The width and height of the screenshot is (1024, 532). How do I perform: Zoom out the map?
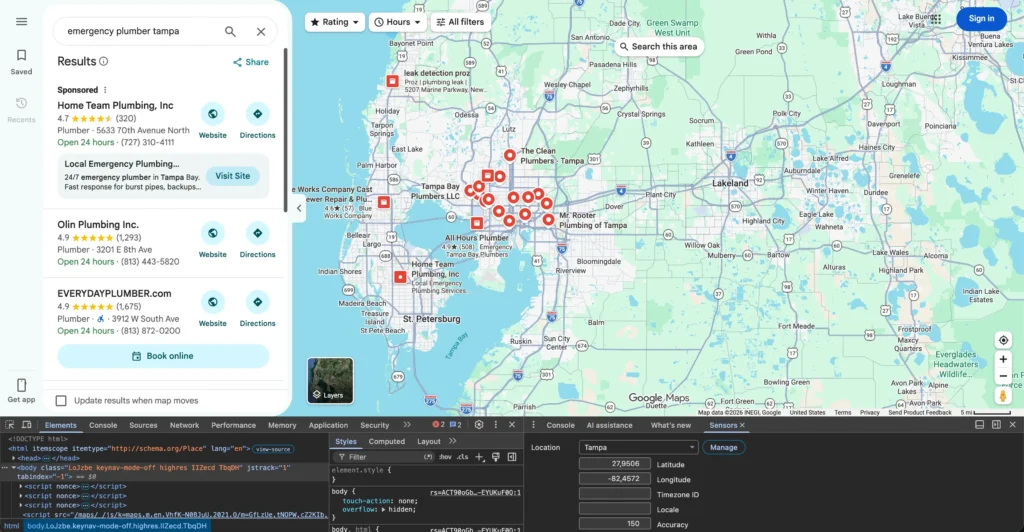(x=1003, y=376)
